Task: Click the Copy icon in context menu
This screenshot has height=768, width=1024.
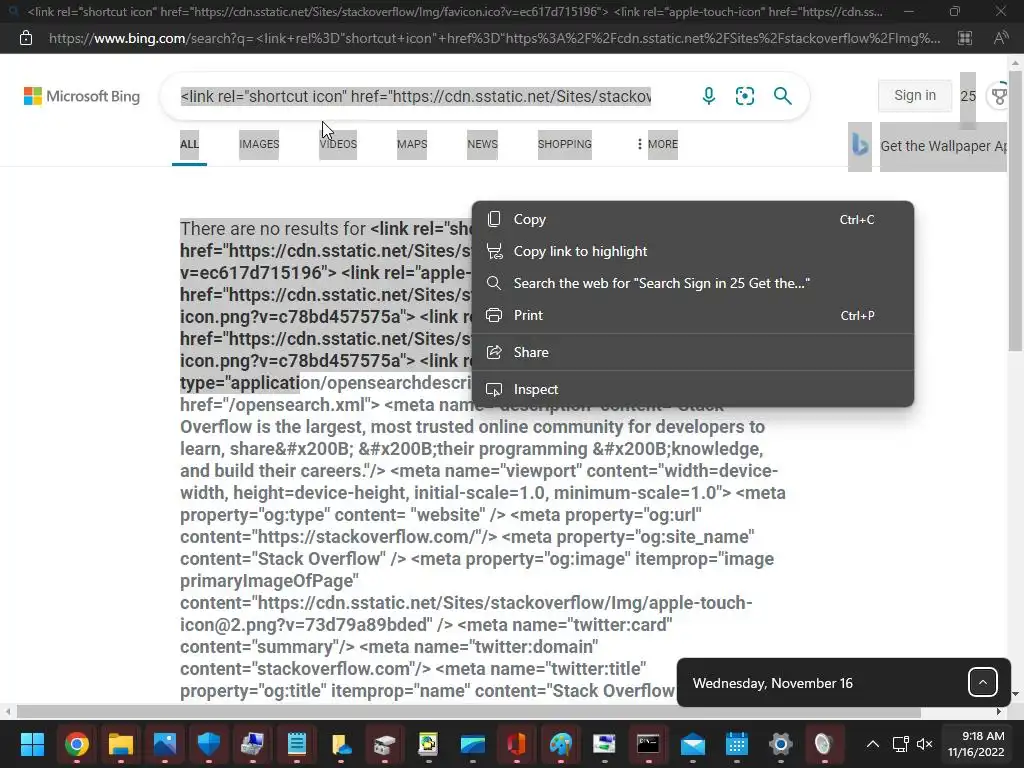Action: click(x=494, y=219)
